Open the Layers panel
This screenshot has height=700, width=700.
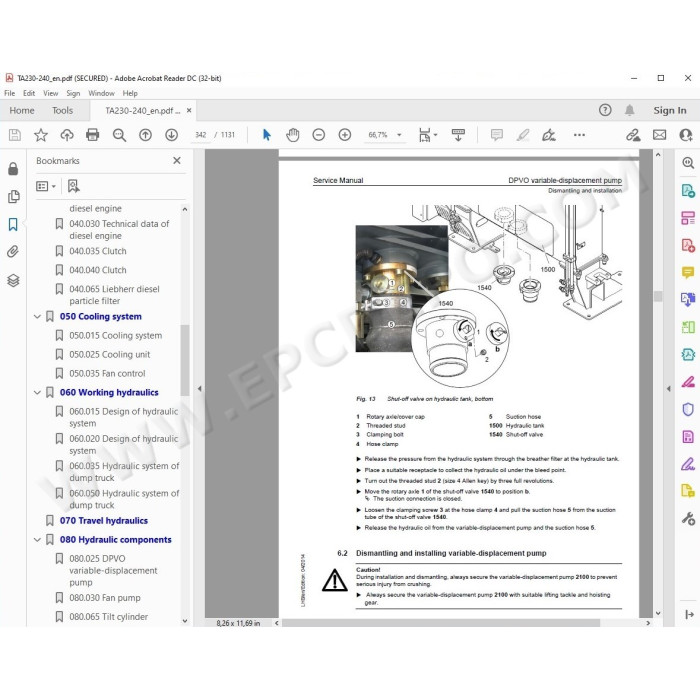point(13,280)
